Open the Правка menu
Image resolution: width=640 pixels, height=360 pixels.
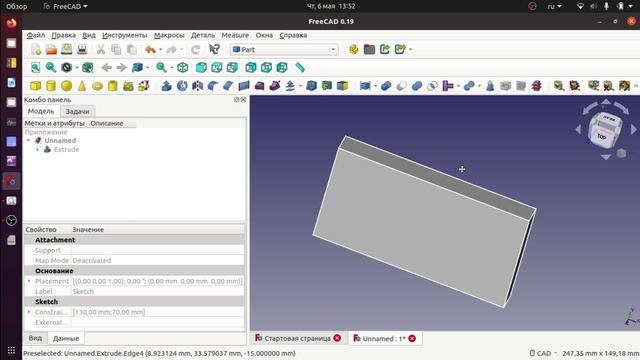pos(63,35)
